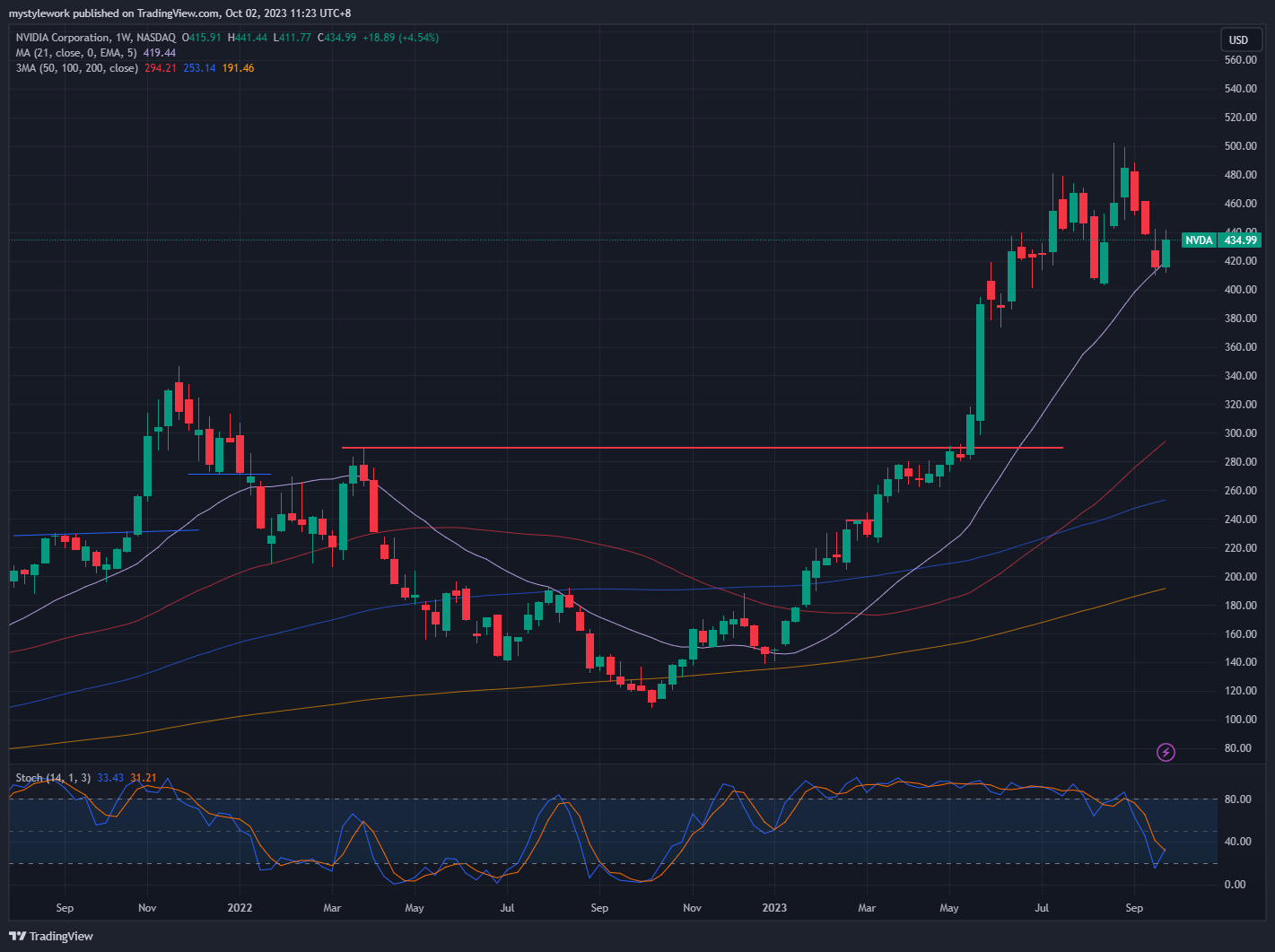
Task: Click the 300.00 price axis label
Action: 1241,433
